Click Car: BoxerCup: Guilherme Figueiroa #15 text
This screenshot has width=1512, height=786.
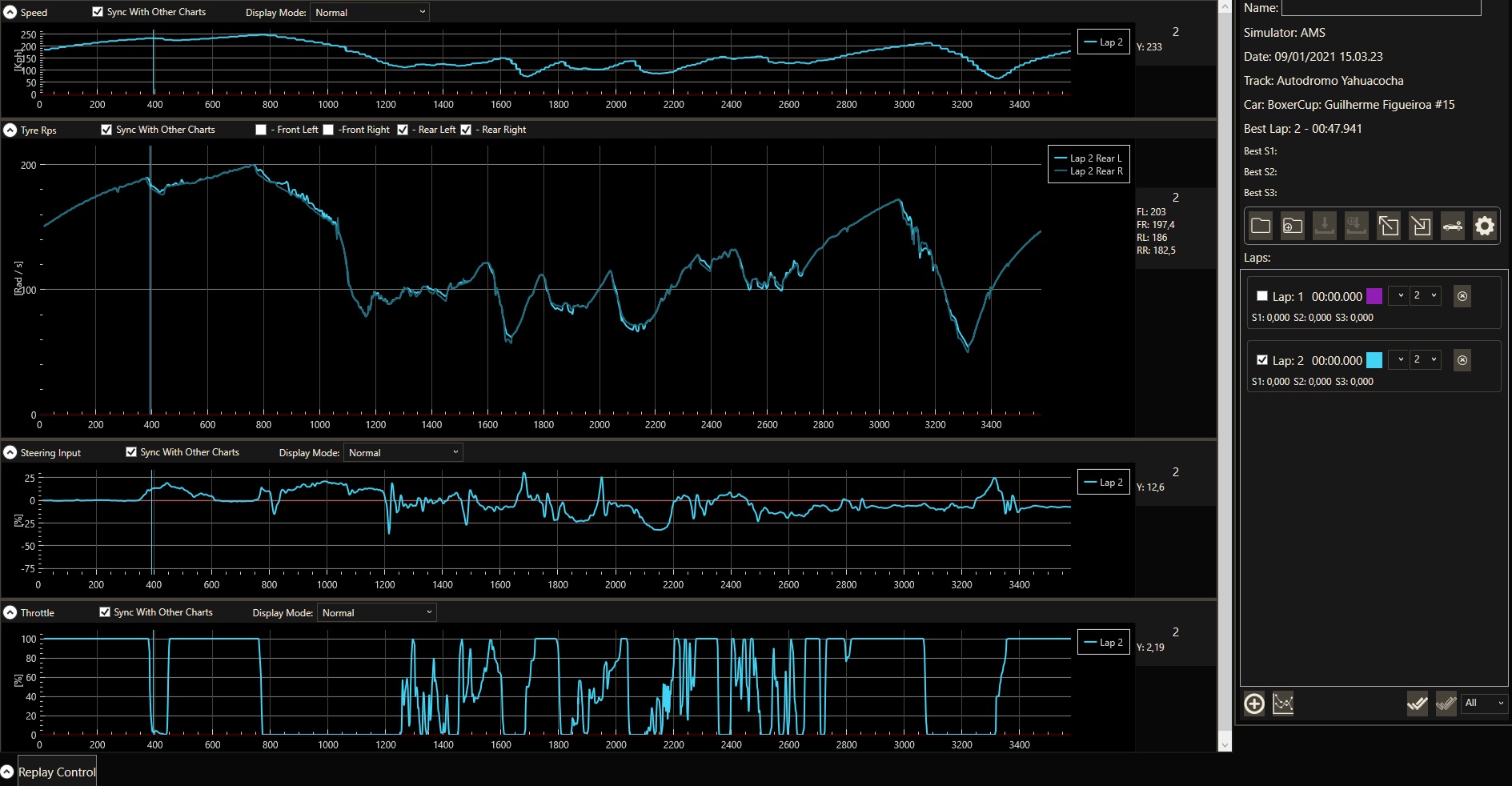click(1349, 105)
